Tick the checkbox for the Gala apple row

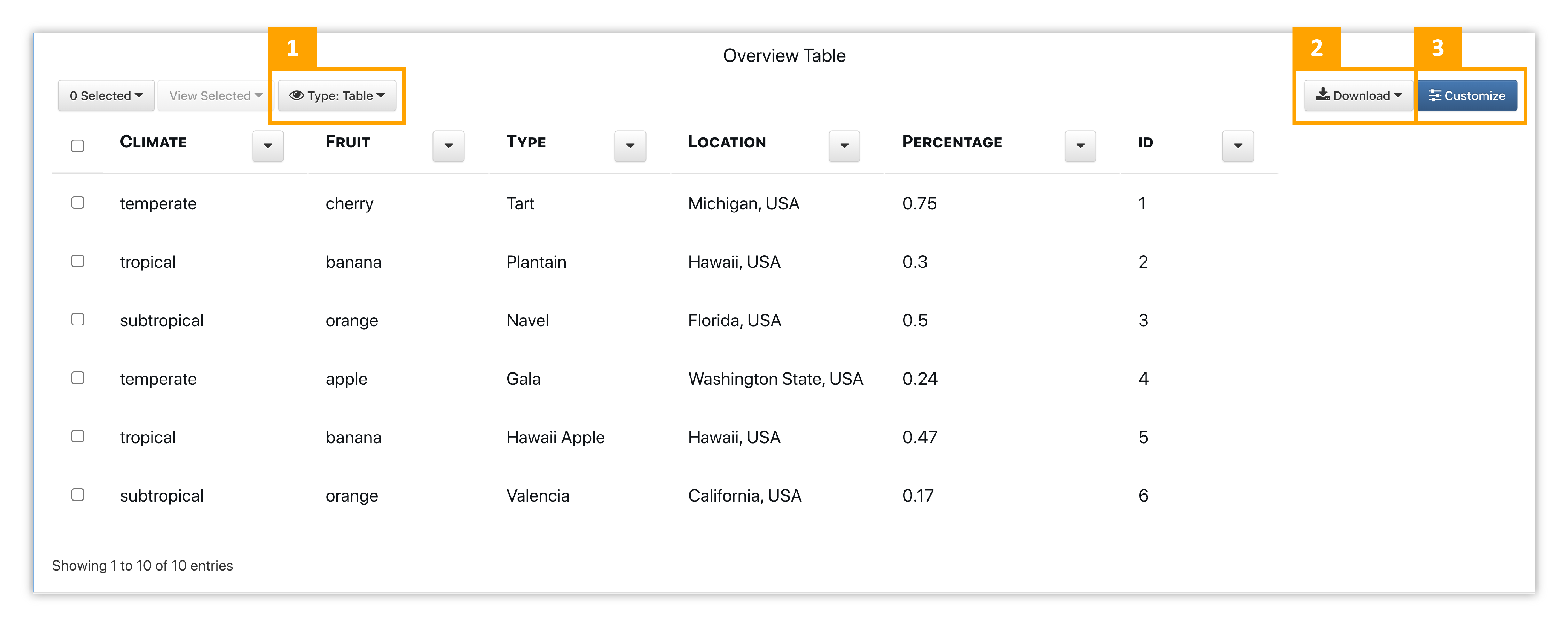click(x=77, y=378)
